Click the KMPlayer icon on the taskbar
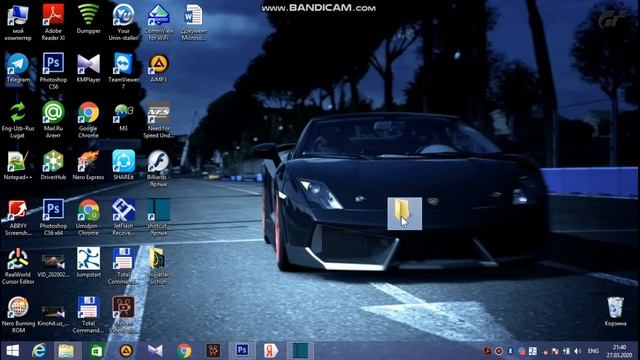This screenshot has width=640, height=360. pos(155,351)
